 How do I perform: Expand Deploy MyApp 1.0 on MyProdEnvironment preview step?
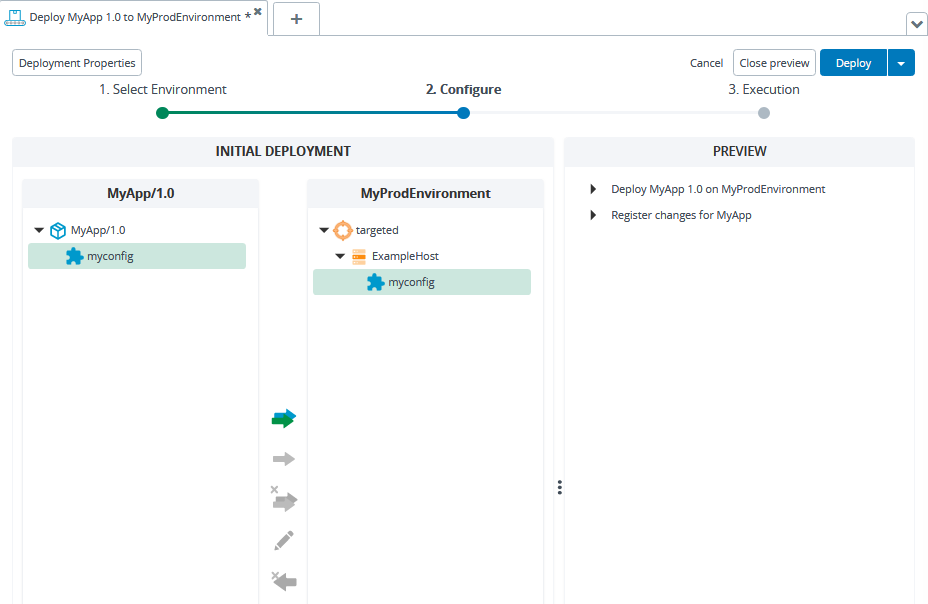tap(593, 189)
